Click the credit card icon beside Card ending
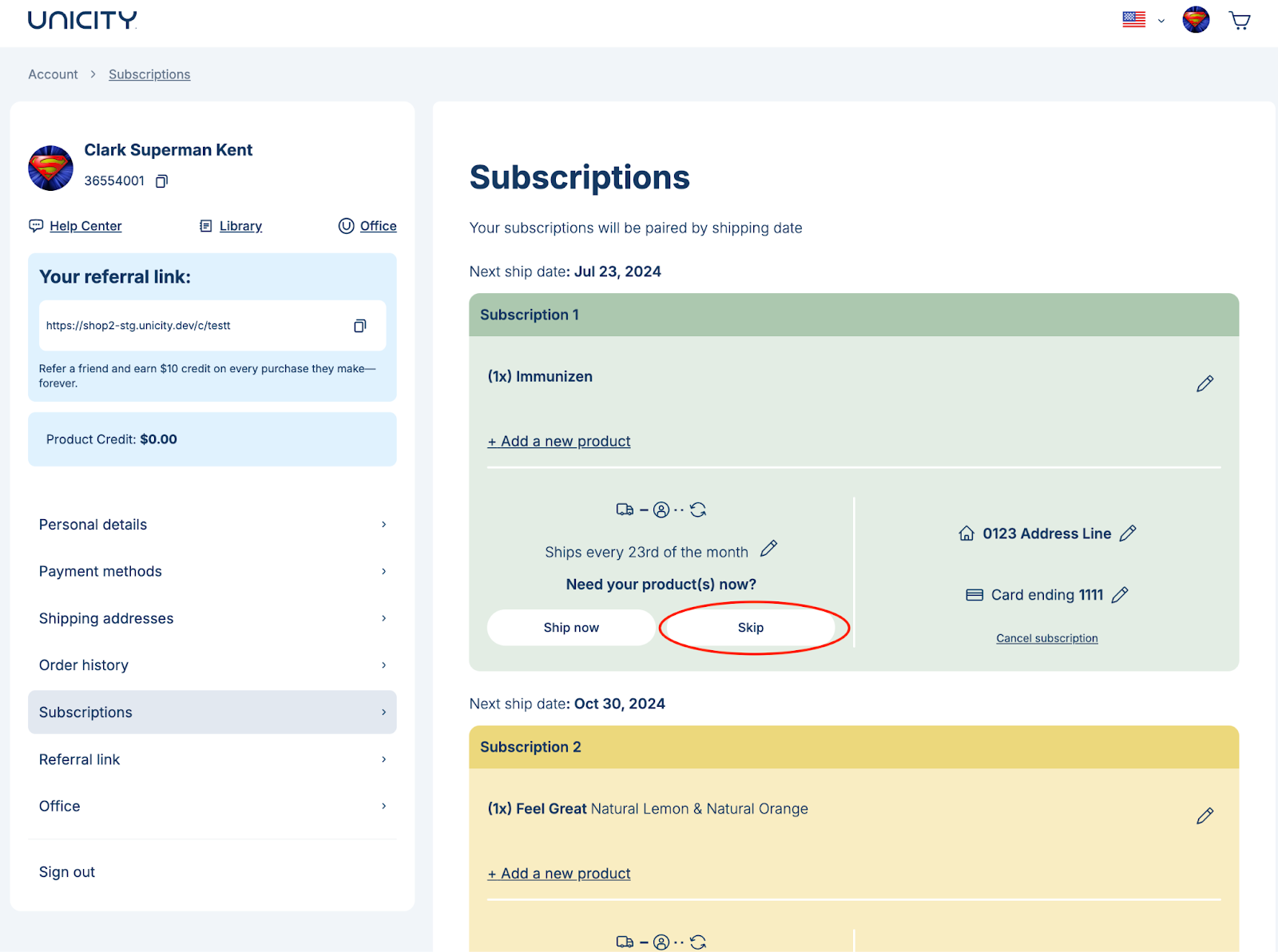The width and height of the screenshot is (1278, 952). pyautogui.click(x=974, y=595)
